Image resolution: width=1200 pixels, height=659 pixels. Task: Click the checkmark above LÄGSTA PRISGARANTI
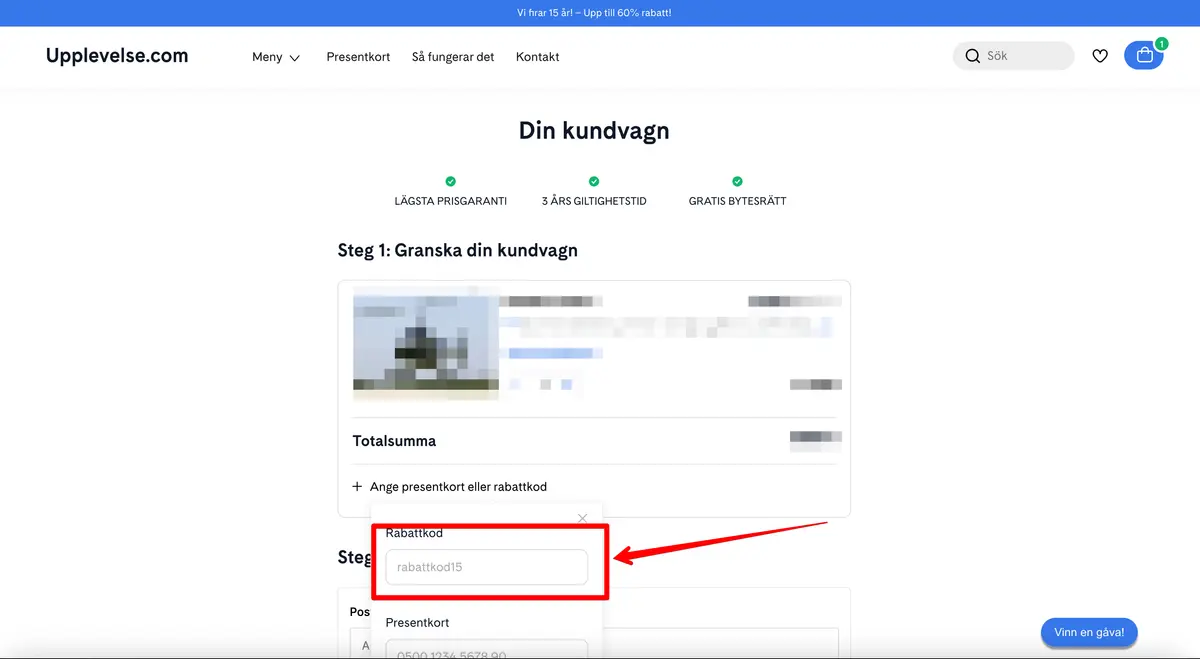click(450, 182)
